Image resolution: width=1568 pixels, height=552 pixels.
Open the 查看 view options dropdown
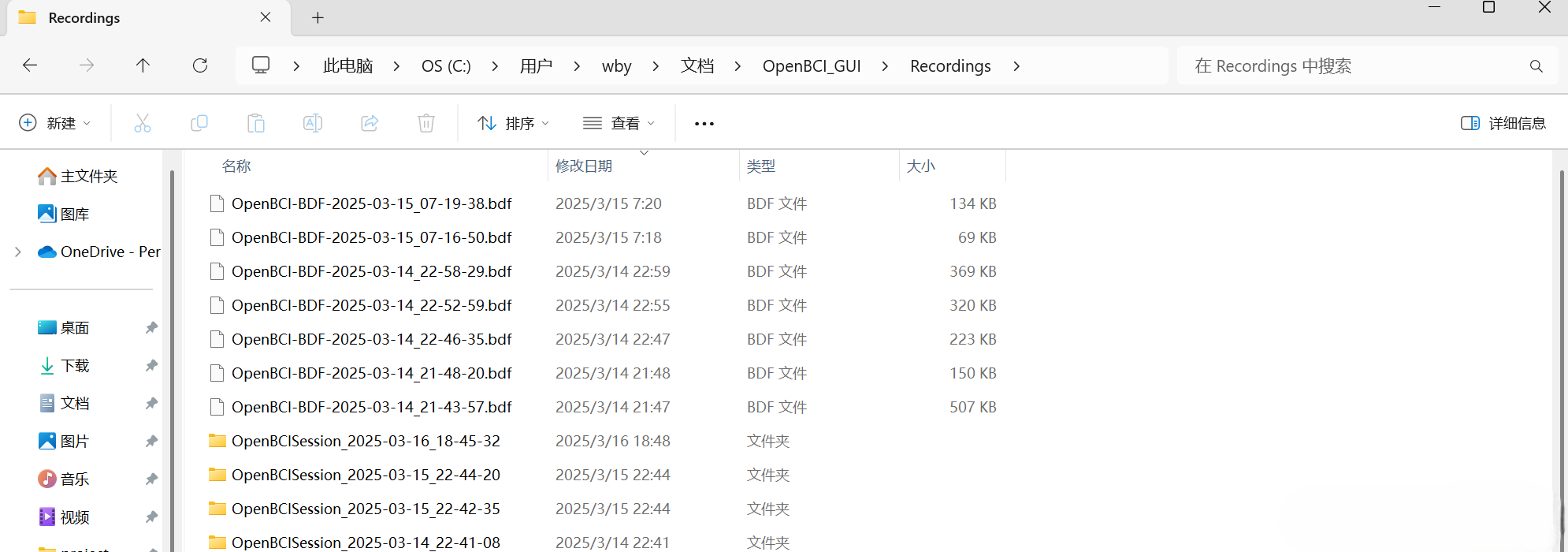click(619, 123)
